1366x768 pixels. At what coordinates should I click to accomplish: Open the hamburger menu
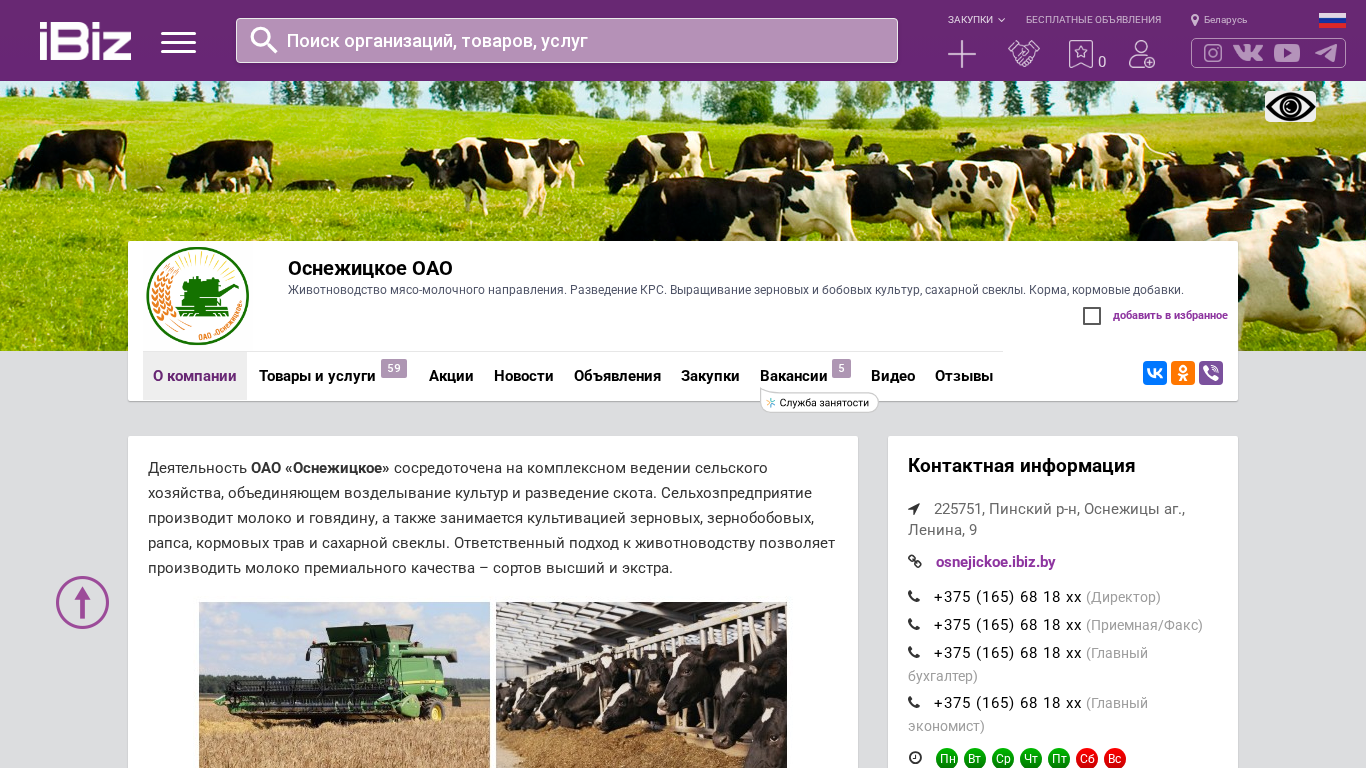(178, 42)
